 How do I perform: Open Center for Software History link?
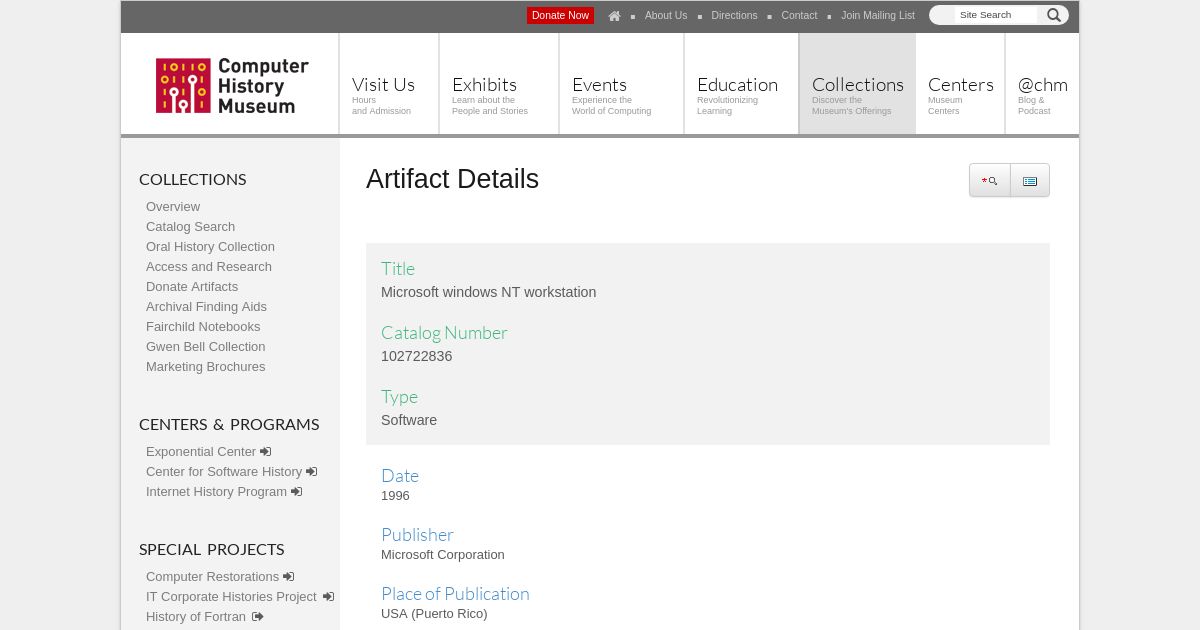click(224, 472)
